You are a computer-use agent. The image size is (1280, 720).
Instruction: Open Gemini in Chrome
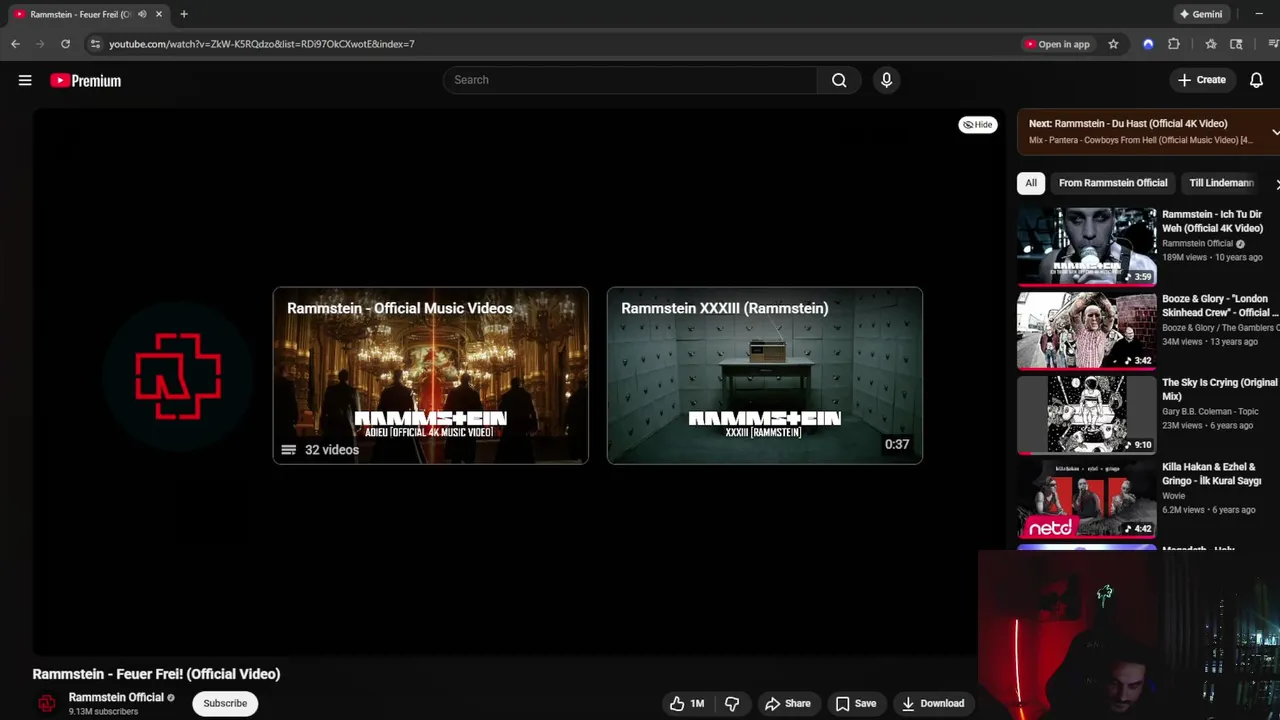tap(1201, 14)
